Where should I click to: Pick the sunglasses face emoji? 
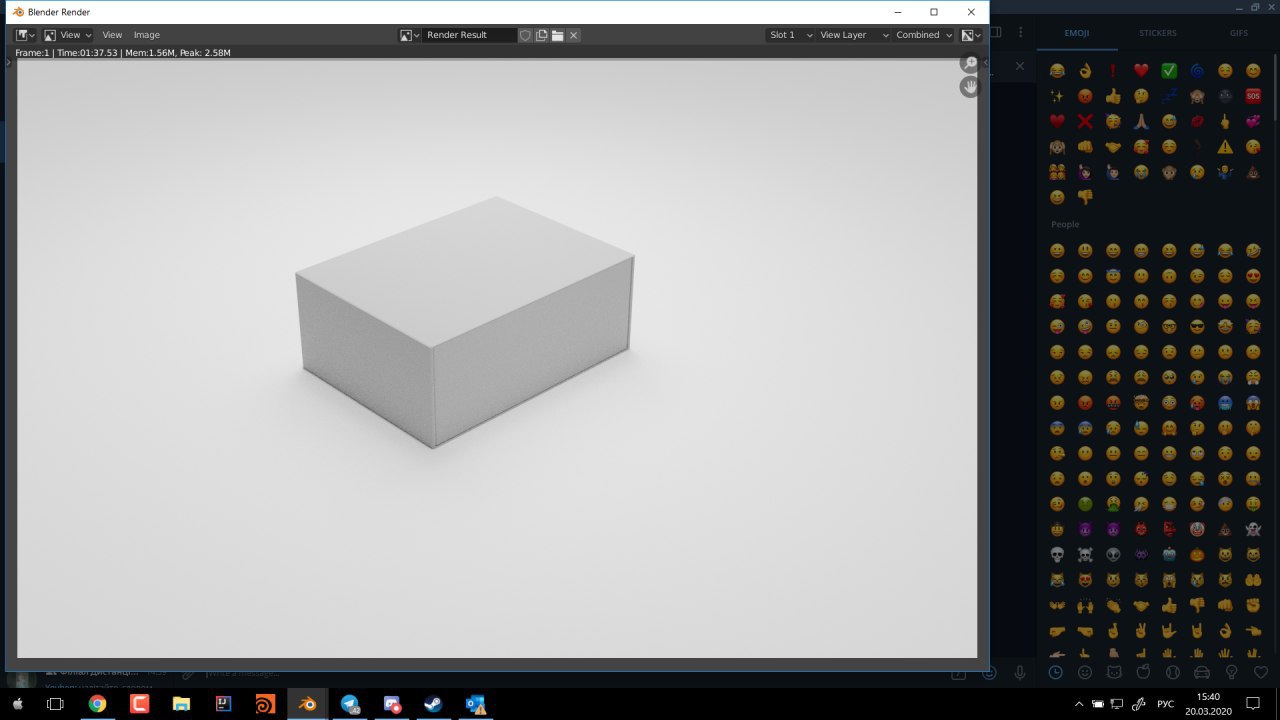click(x=1197, y=326)
